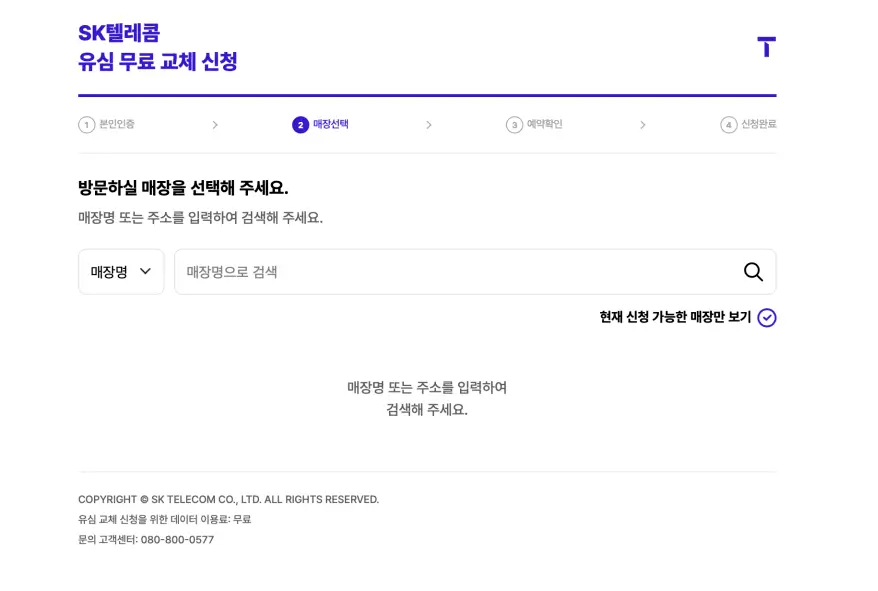Viewport: 878px width, 591px height.
Task: Click the chevron after step 예약확인
Action: 643,125
